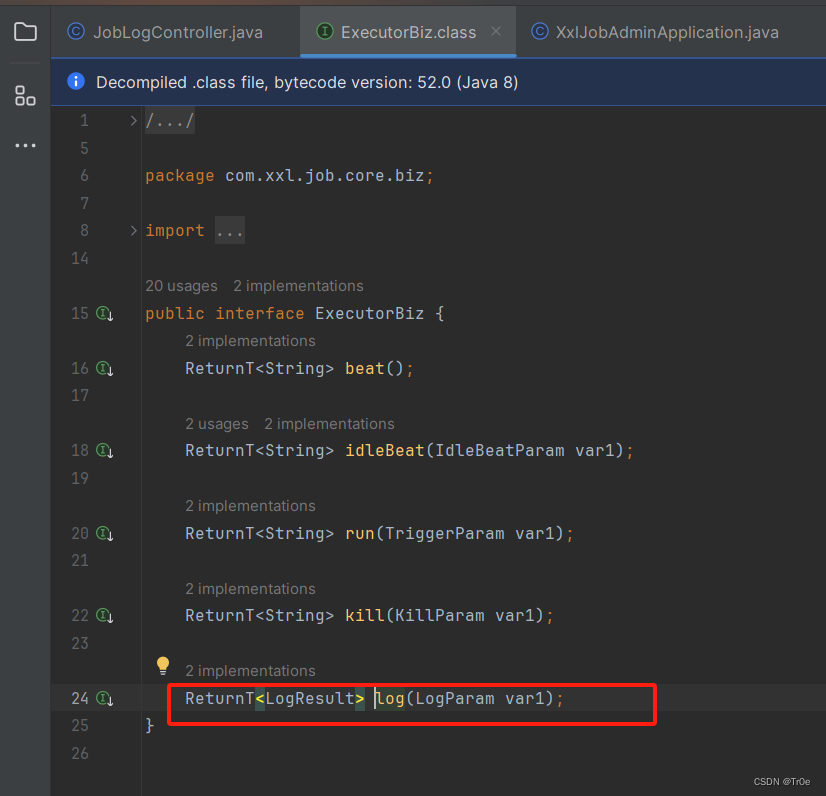The height and width of the screenshot is (796, 826).
Task: Open the Project folder tool window
Action: [x=25, y=32]
